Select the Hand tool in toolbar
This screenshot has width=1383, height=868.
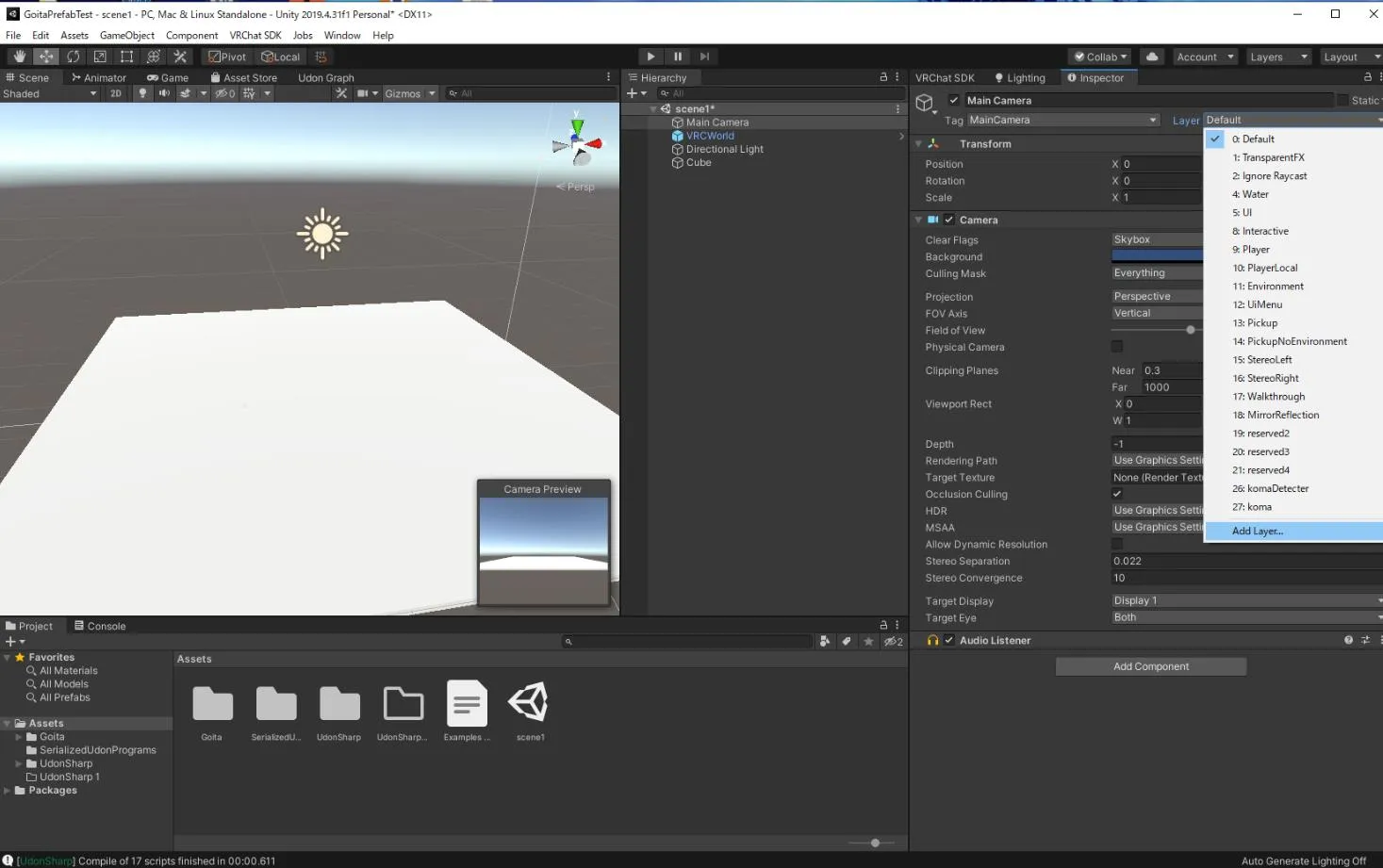[x=19, y=57]
